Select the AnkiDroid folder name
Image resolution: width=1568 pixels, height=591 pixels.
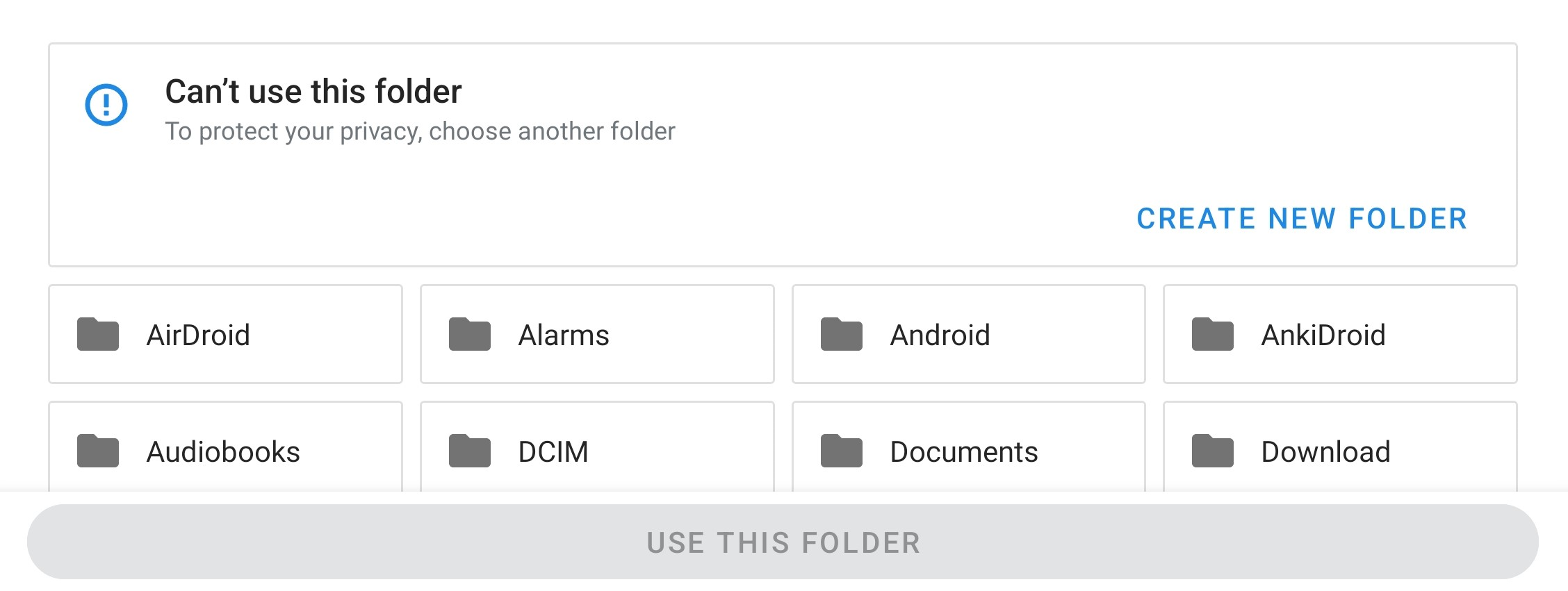[x=1323, y=335]
